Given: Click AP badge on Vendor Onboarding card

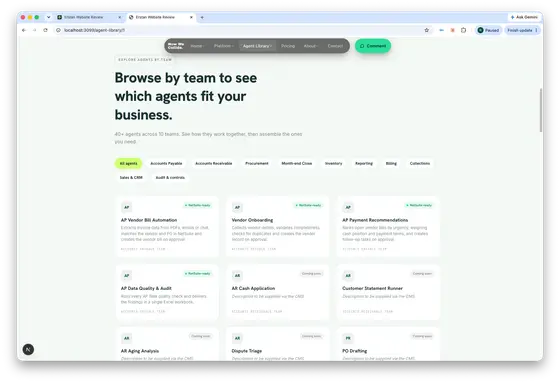Looking at the screenshot, I should (x=238, y=207).
